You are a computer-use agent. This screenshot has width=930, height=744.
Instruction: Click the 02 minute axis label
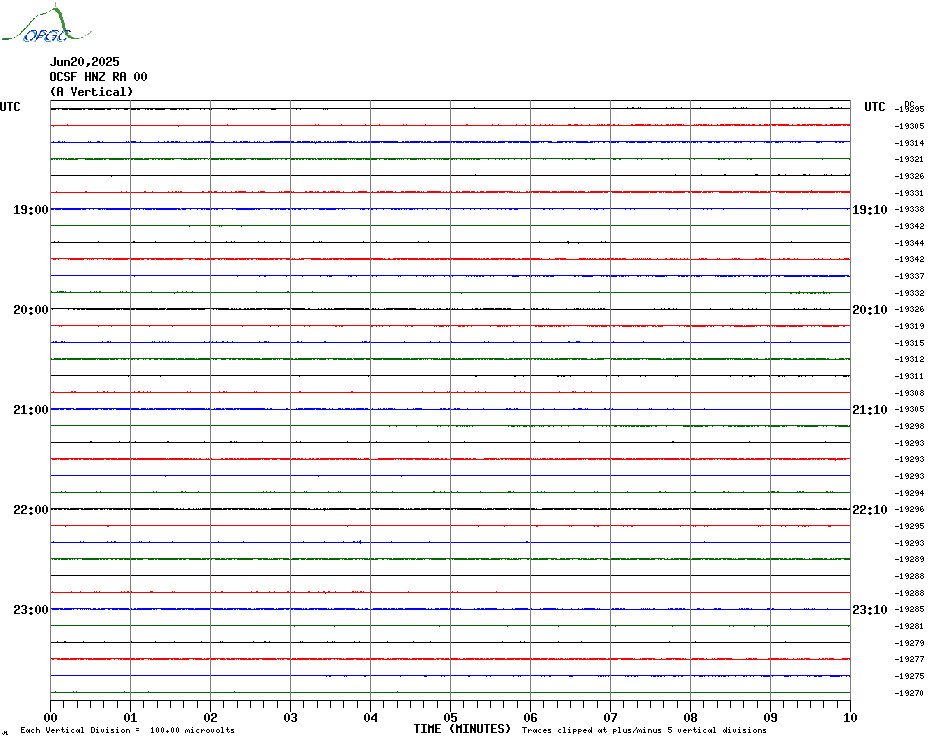pyautogui.click(x=211, y=717)
